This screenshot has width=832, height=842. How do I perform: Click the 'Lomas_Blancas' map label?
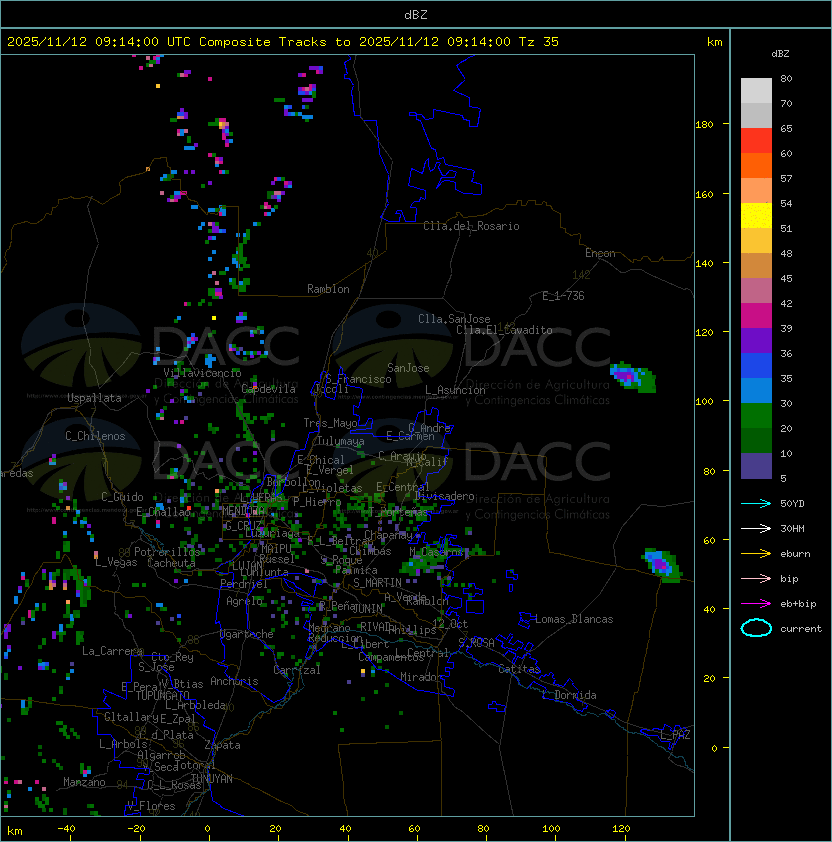(574, 619)
